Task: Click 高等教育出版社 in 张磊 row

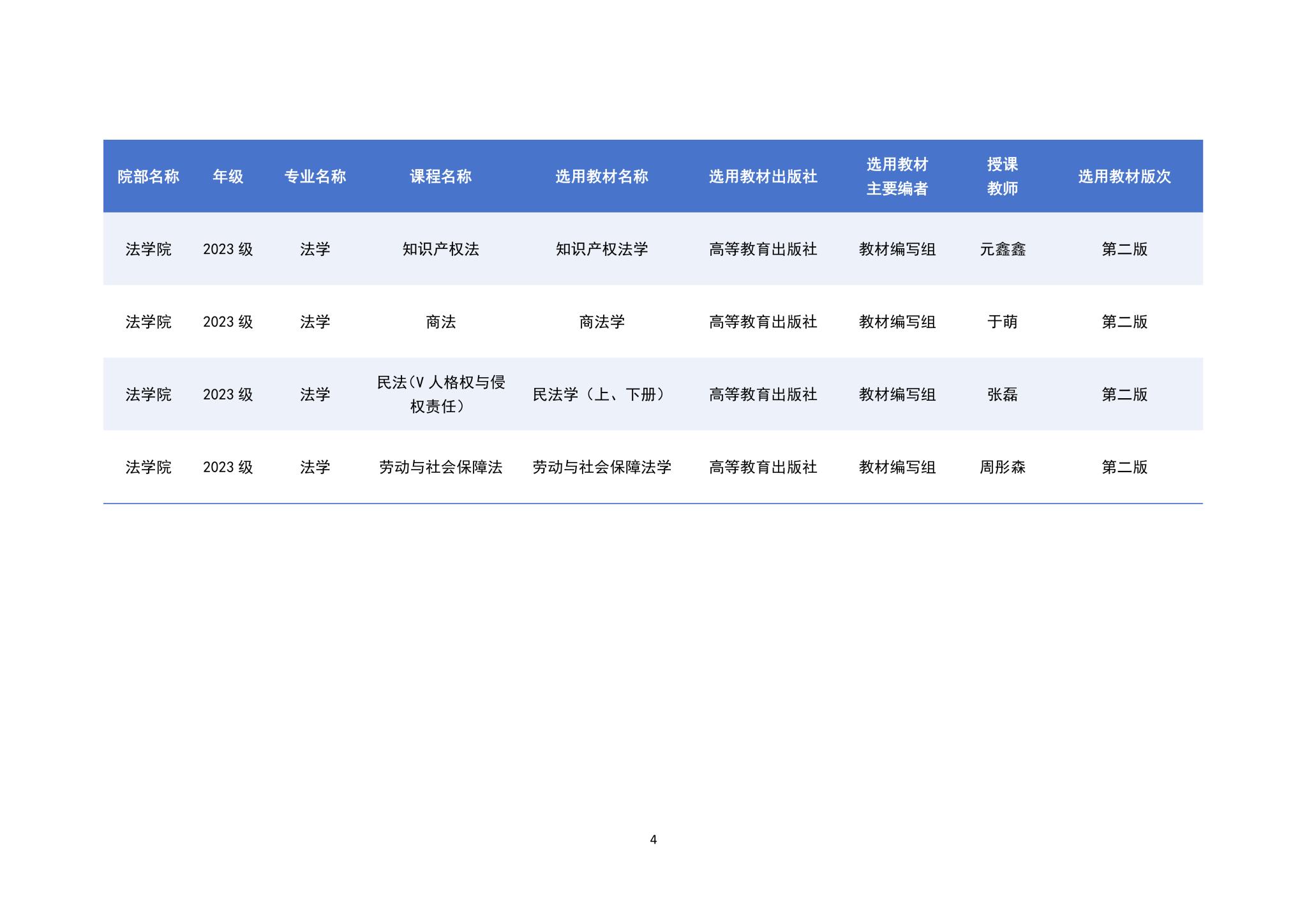Action: 763,395
